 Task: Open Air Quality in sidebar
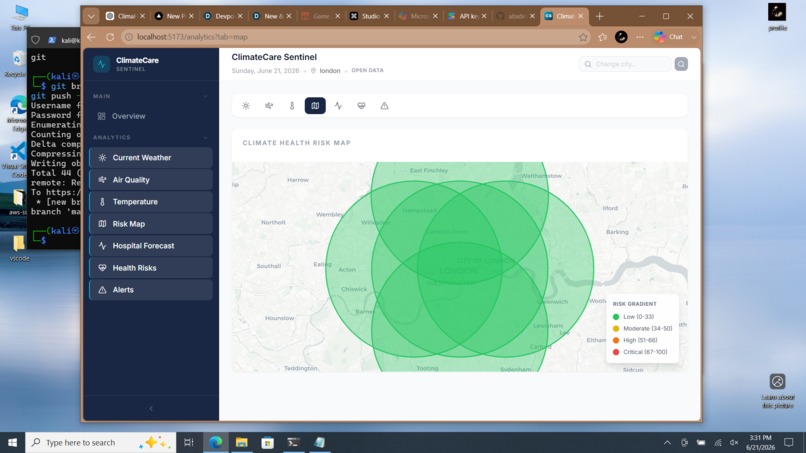pyautogui.click(x=151, y=180)
